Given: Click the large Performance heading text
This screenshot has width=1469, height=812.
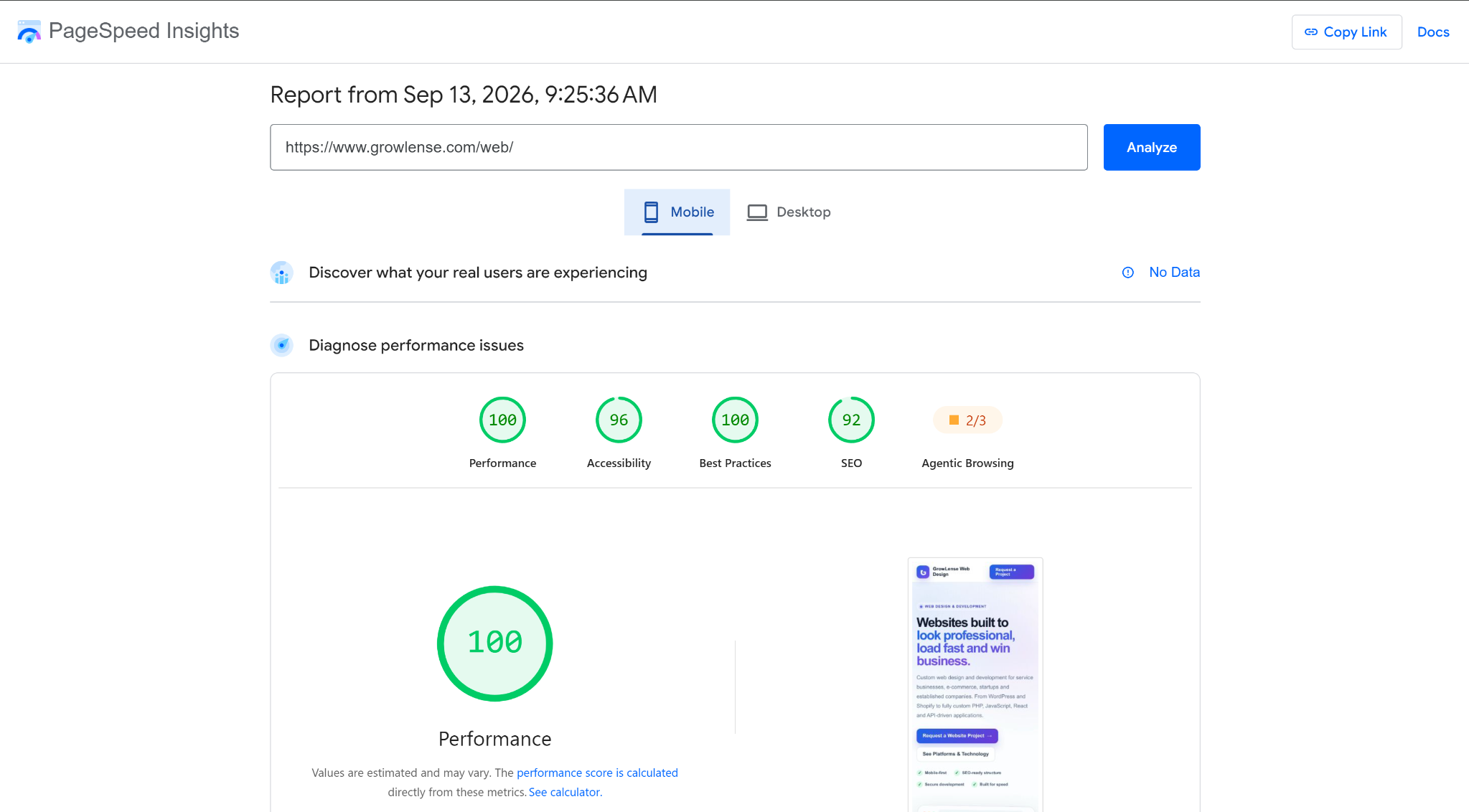Looking at the screenshot, I should coord(495,739).
